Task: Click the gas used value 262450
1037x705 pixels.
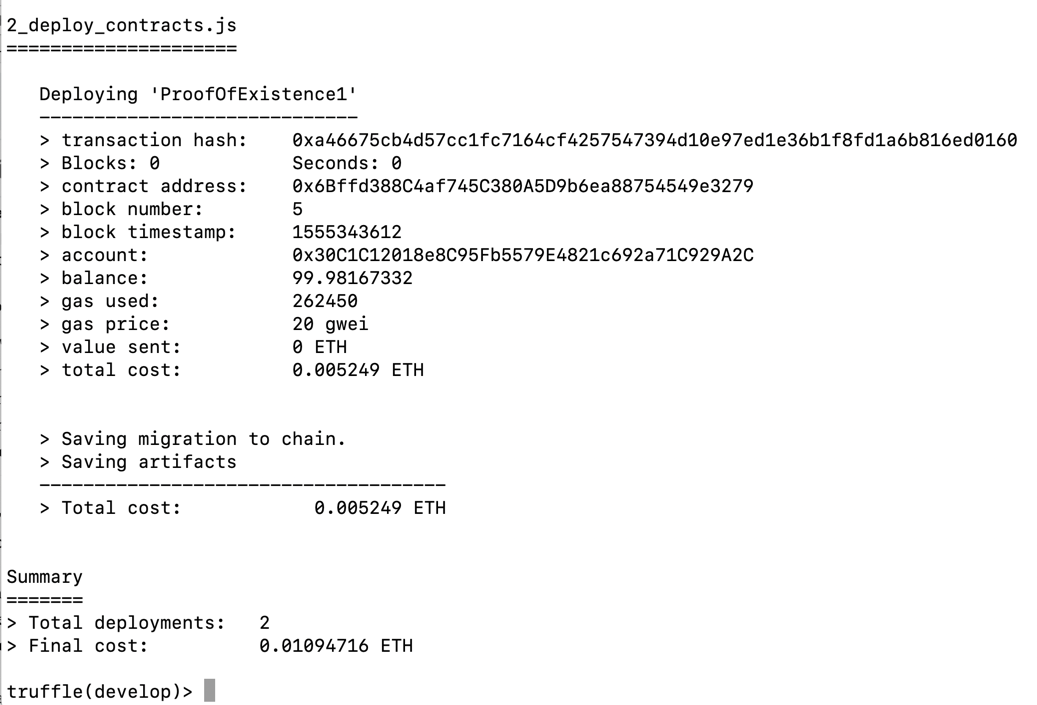Action: click(324, 301)
